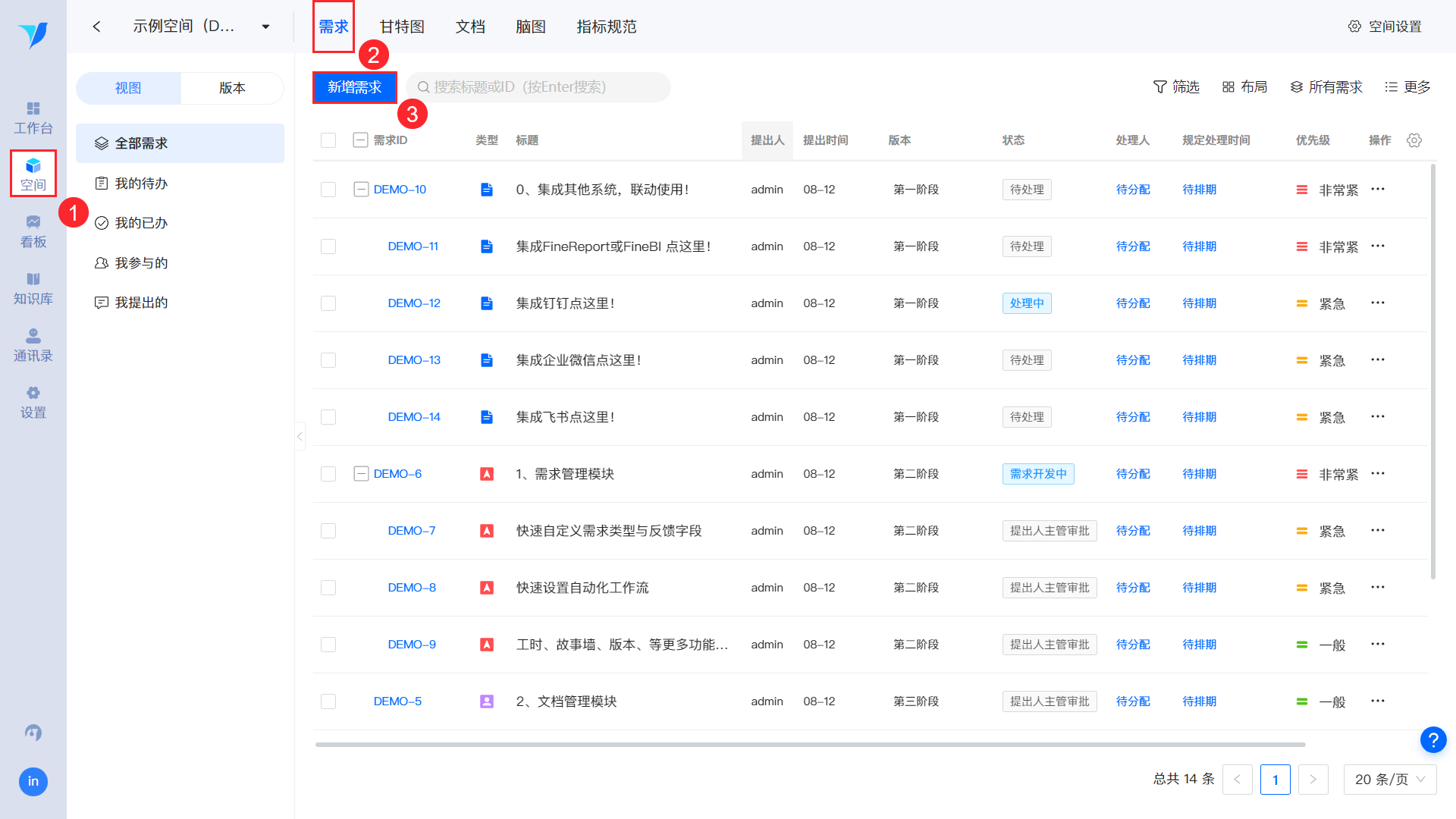Click the 新增需求 button
The height and width of the screenshot is (819, 1456).
tap(354, 86)
